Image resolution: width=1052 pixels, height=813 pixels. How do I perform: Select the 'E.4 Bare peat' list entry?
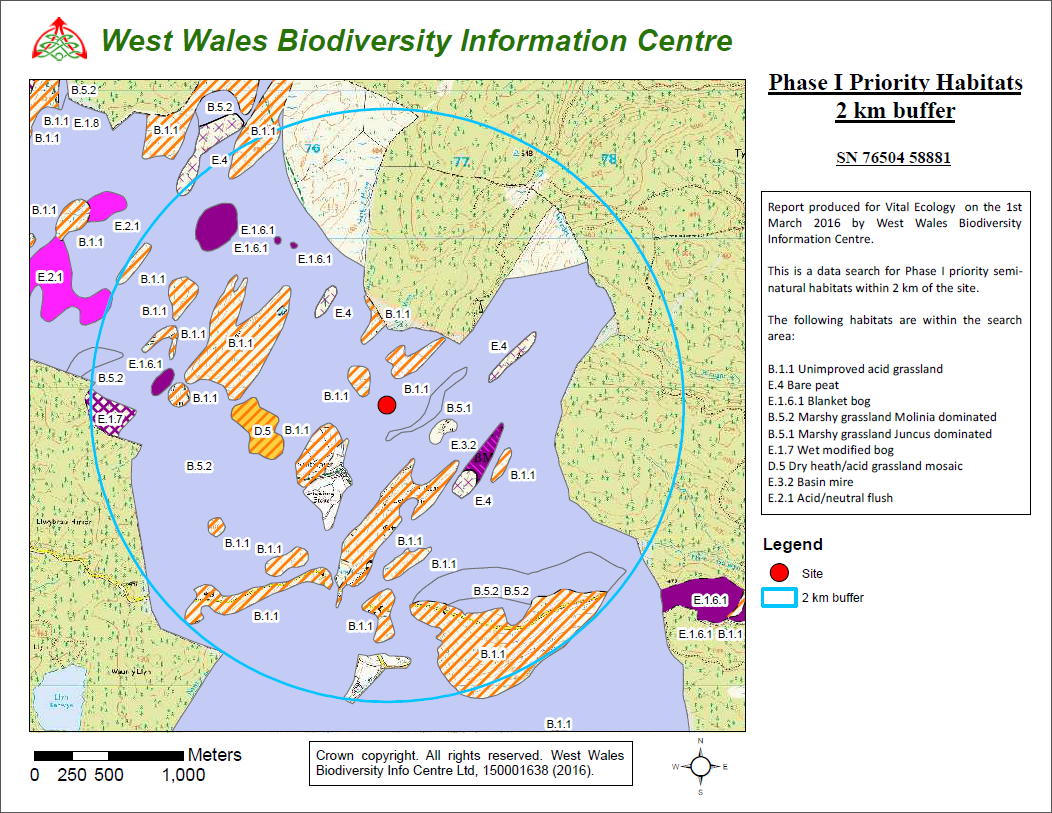coord(803,385)
